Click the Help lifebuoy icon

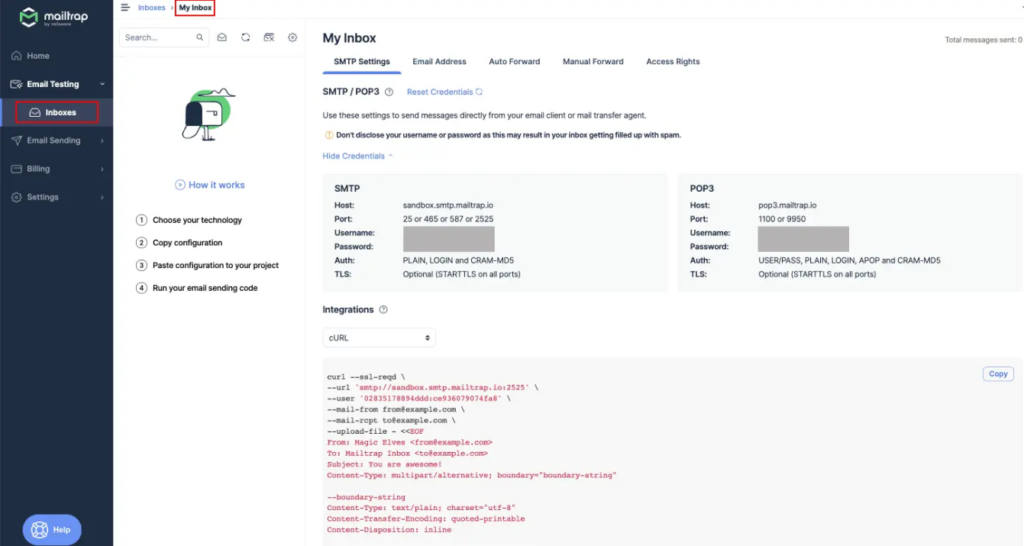(x=39, y=530)
